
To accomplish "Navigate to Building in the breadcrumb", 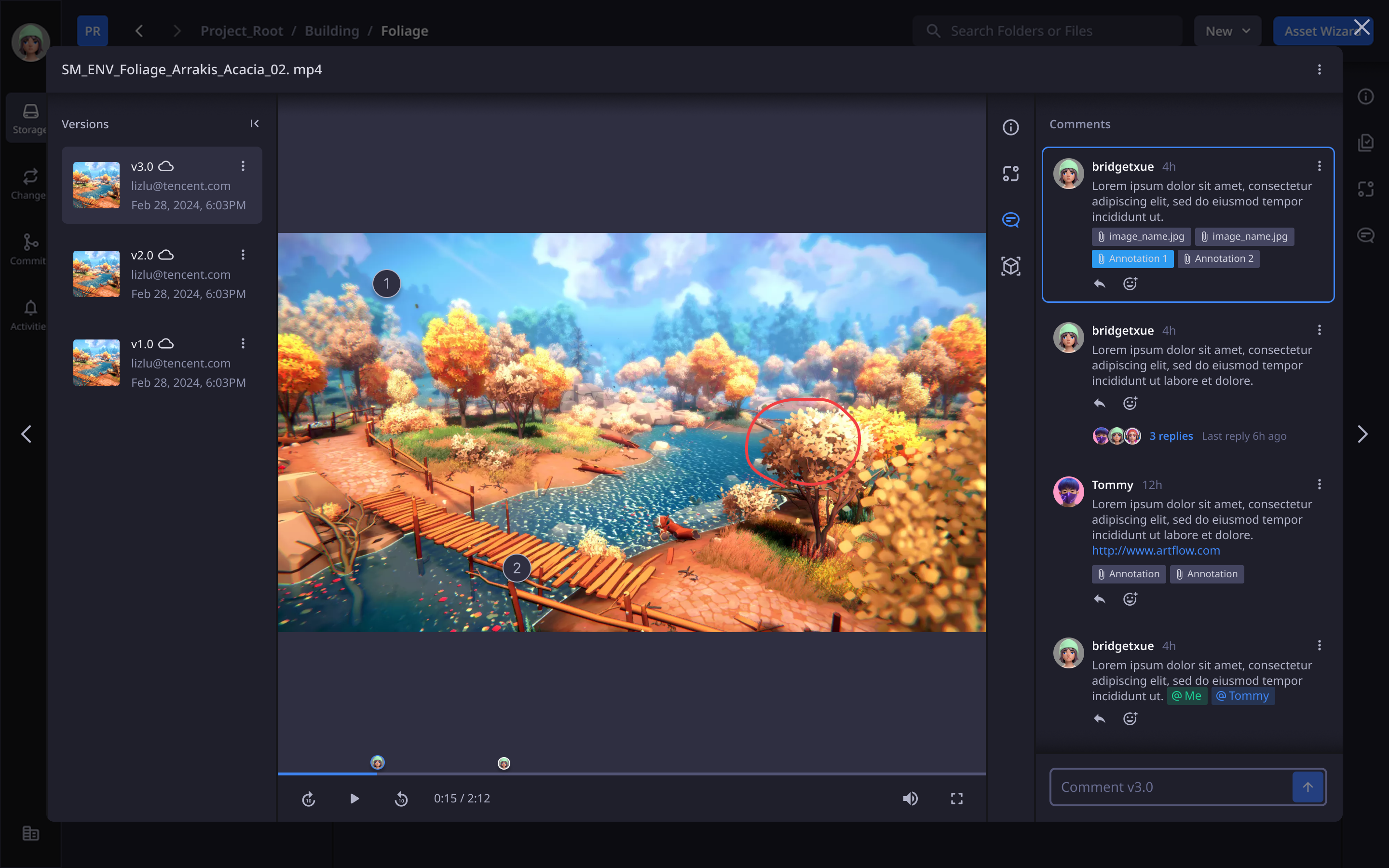I will 332,31.
